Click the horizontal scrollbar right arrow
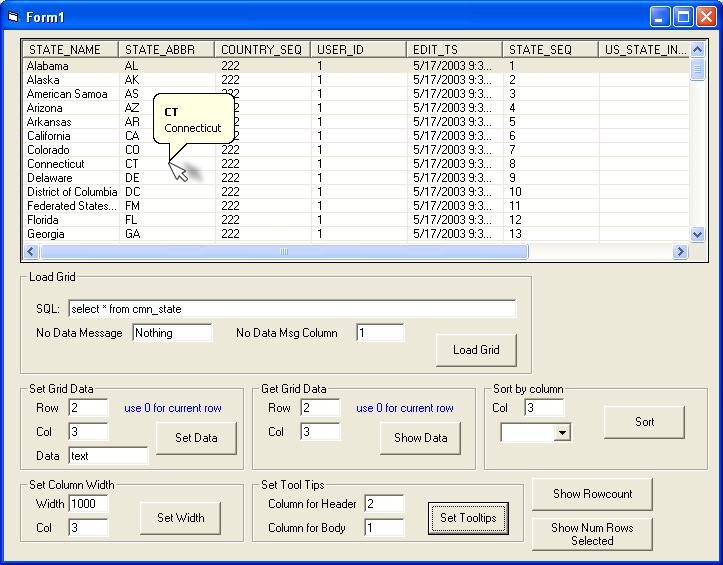Viewport: 723px width, 565px height. [x=681, y=252]
